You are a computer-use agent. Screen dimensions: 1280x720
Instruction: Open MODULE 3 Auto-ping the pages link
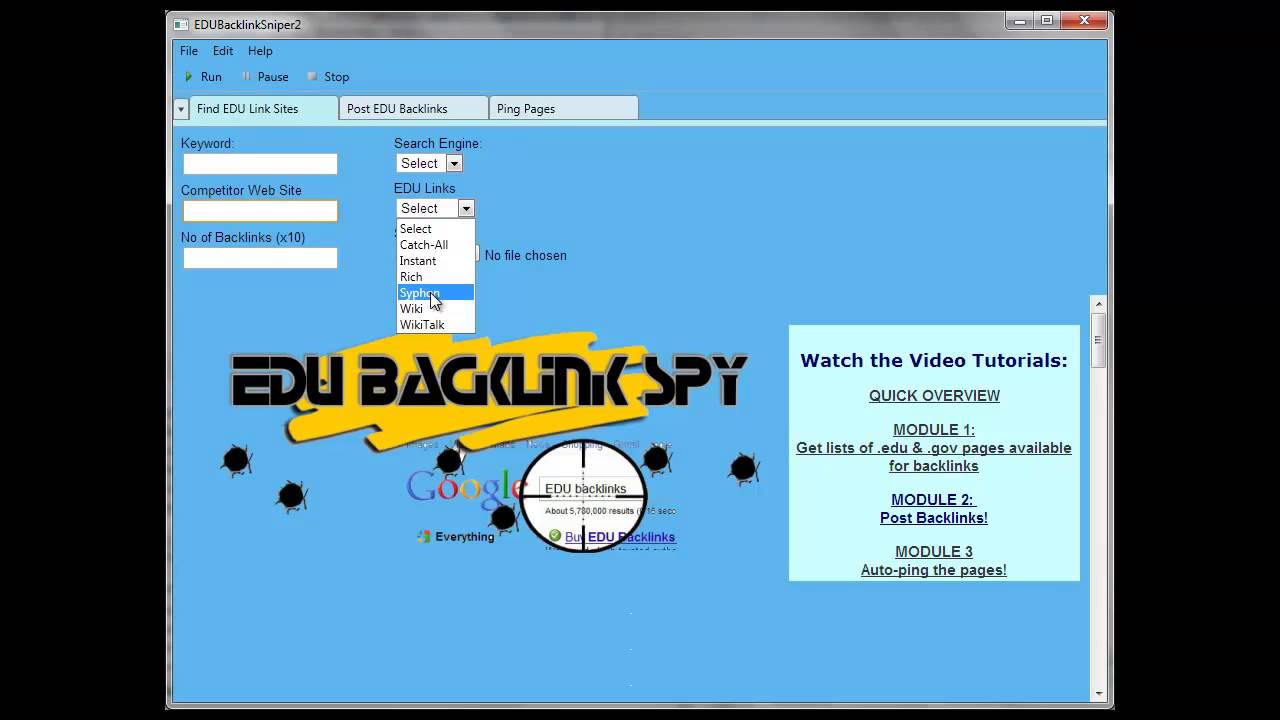pyautogui.click(x=934, y=561)
